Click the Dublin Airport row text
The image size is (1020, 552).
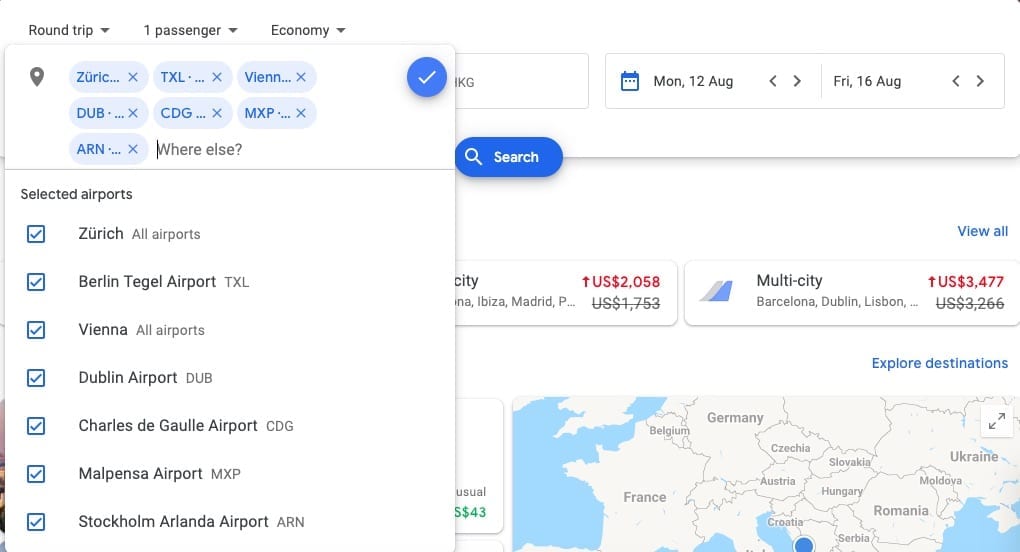click(x=128, y=378)
